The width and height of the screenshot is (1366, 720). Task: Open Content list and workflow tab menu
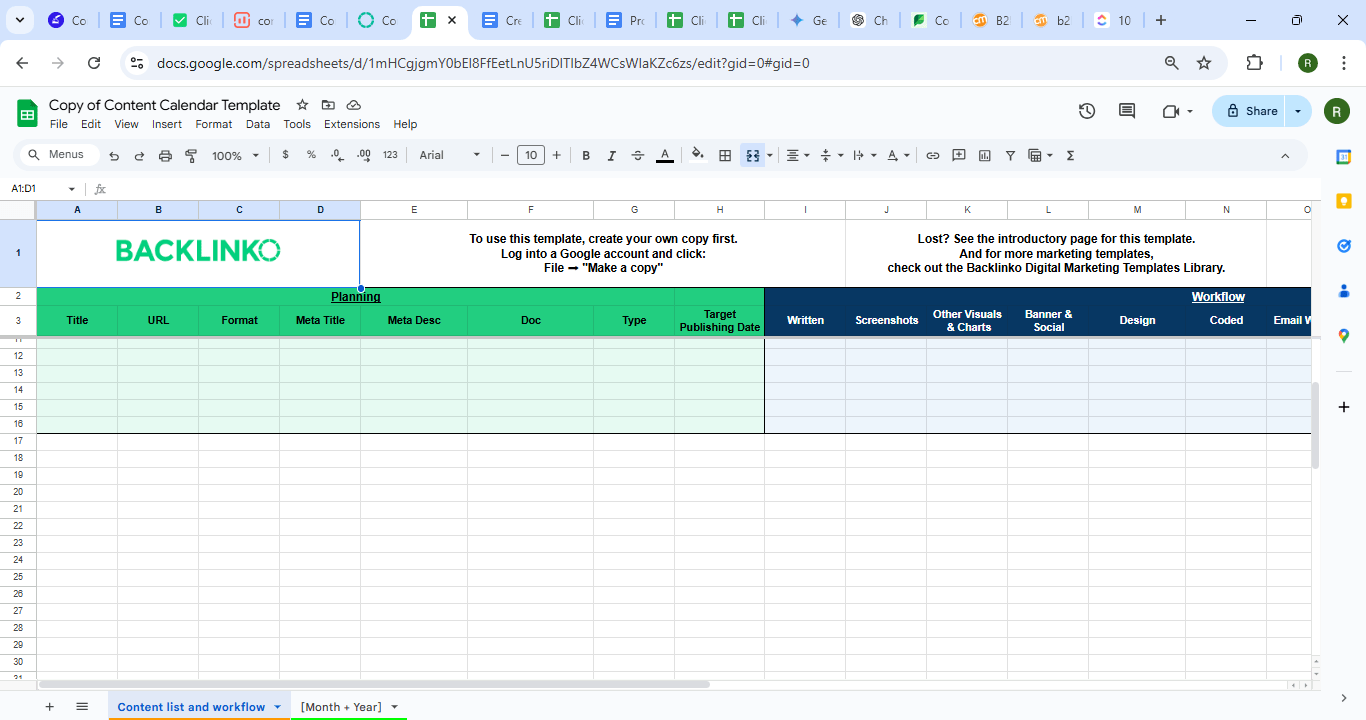coord(277,707)
